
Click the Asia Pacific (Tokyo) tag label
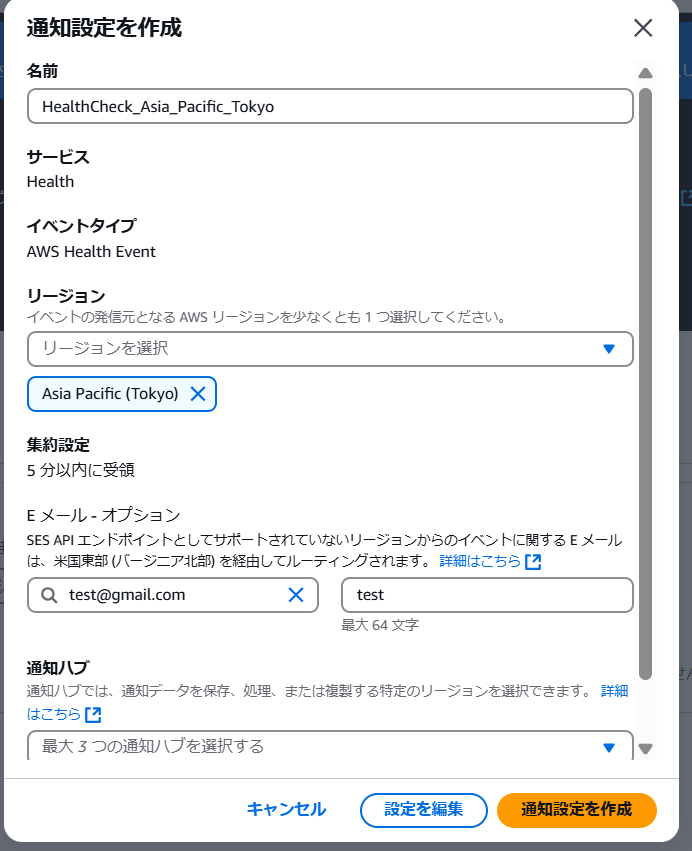tap(110, 393)
